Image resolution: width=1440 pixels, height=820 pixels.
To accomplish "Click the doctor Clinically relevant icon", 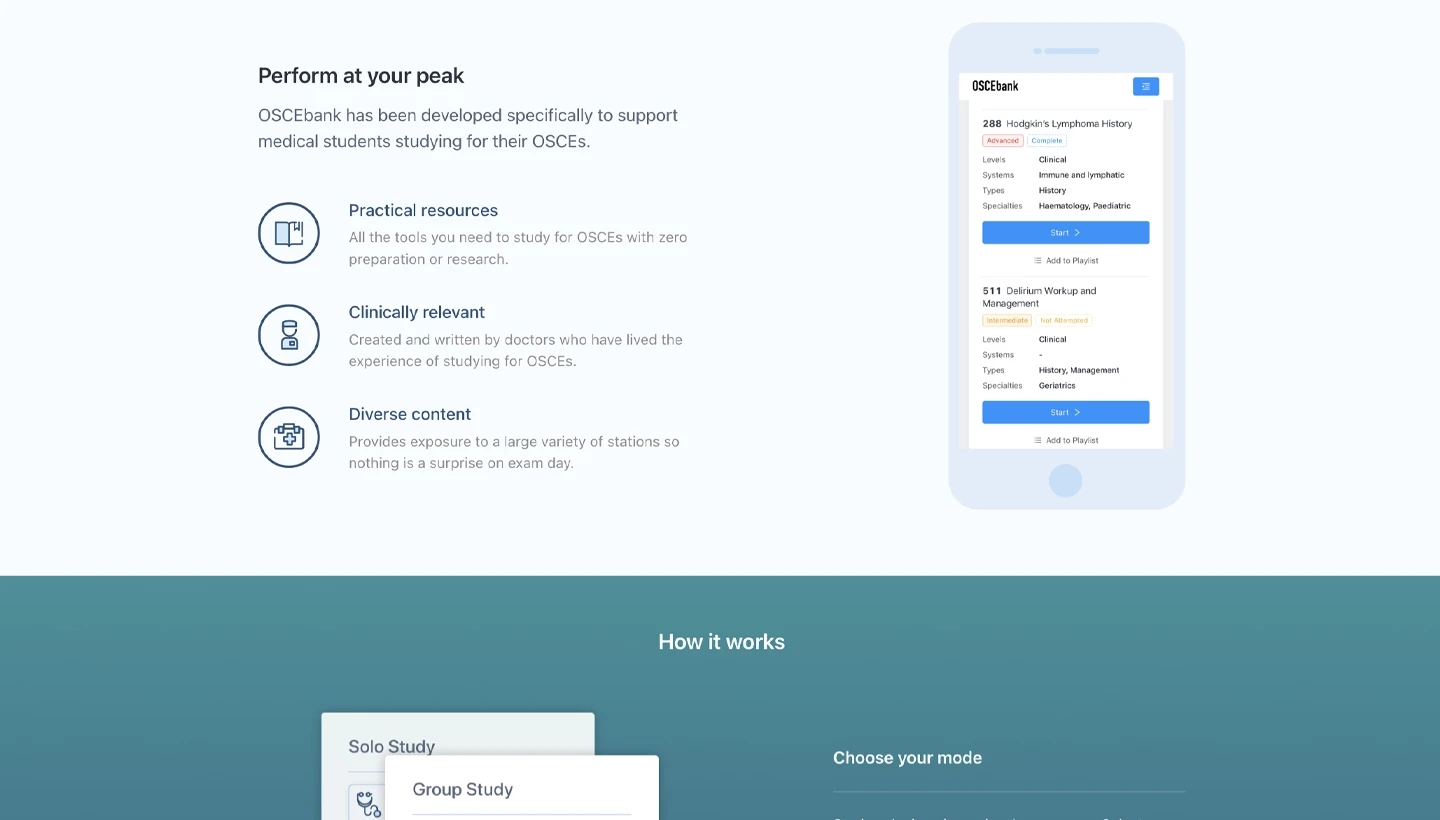I will pos(289,335).
